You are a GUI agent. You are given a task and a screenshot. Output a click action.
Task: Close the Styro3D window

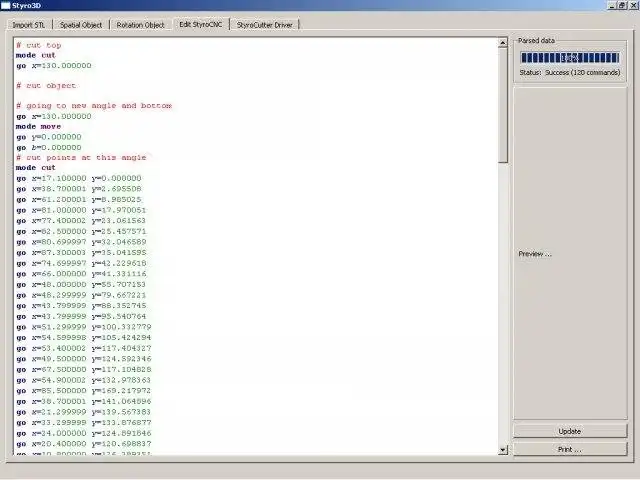[x=633, y=5]
